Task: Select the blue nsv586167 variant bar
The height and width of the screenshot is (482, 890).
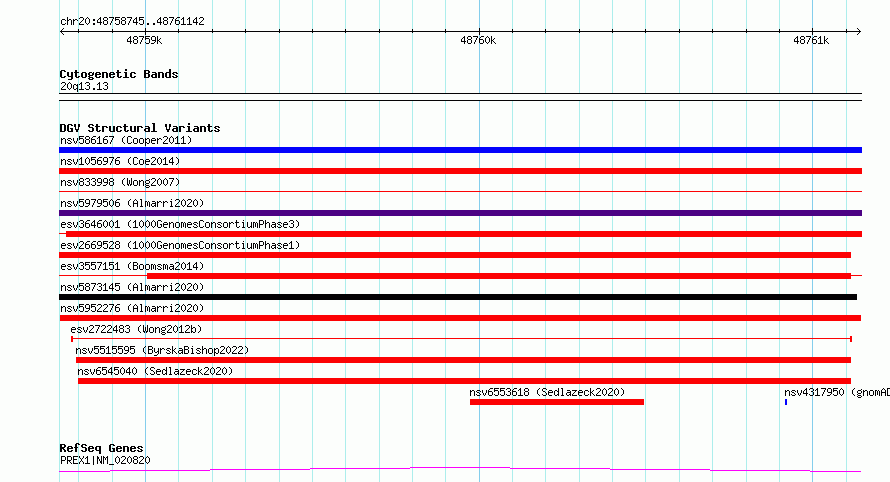Action: pyautogui.click(x=460, y=150)
